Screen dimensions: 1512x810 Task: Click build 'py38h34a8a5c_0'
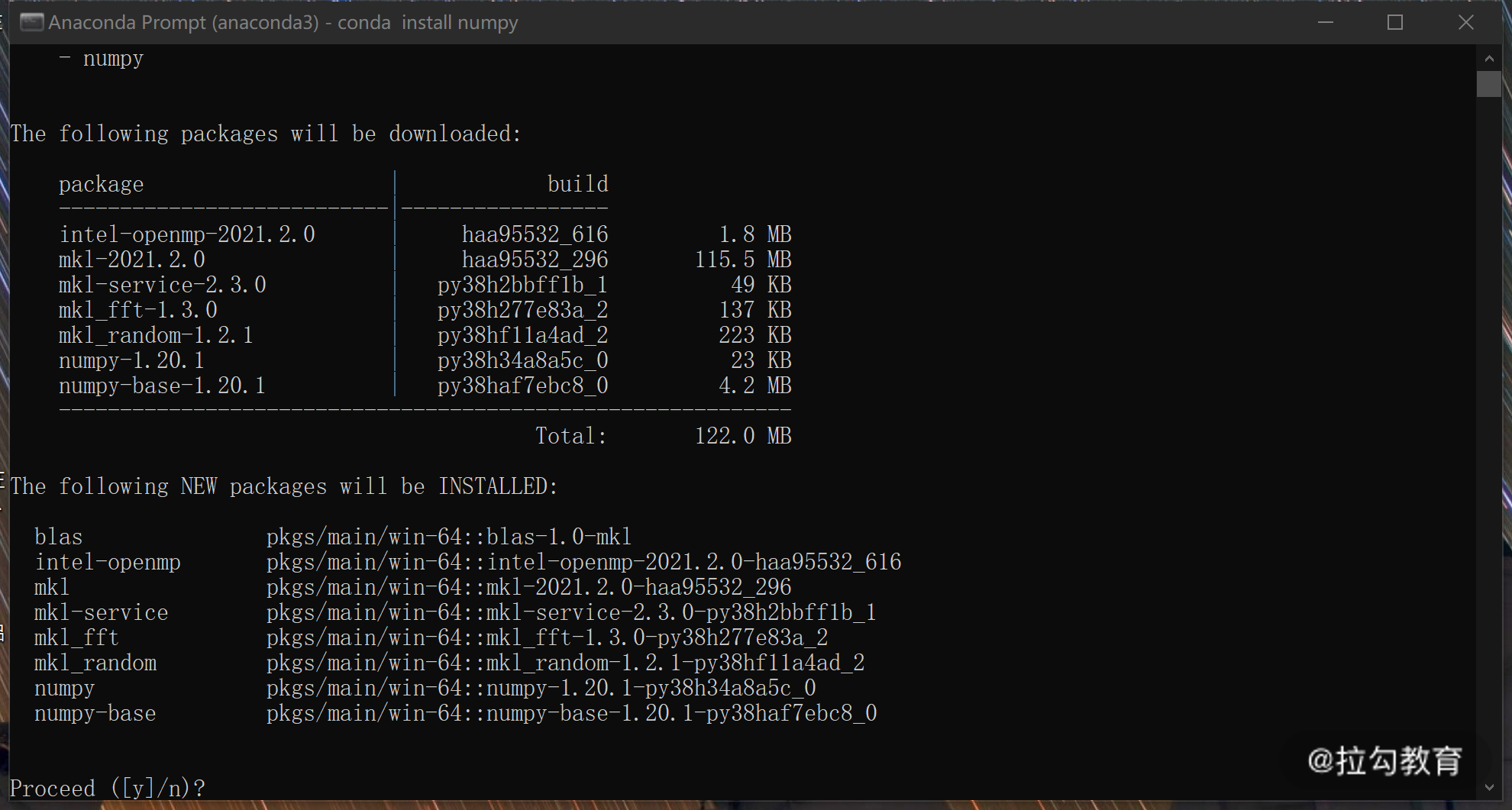(522, 360)
